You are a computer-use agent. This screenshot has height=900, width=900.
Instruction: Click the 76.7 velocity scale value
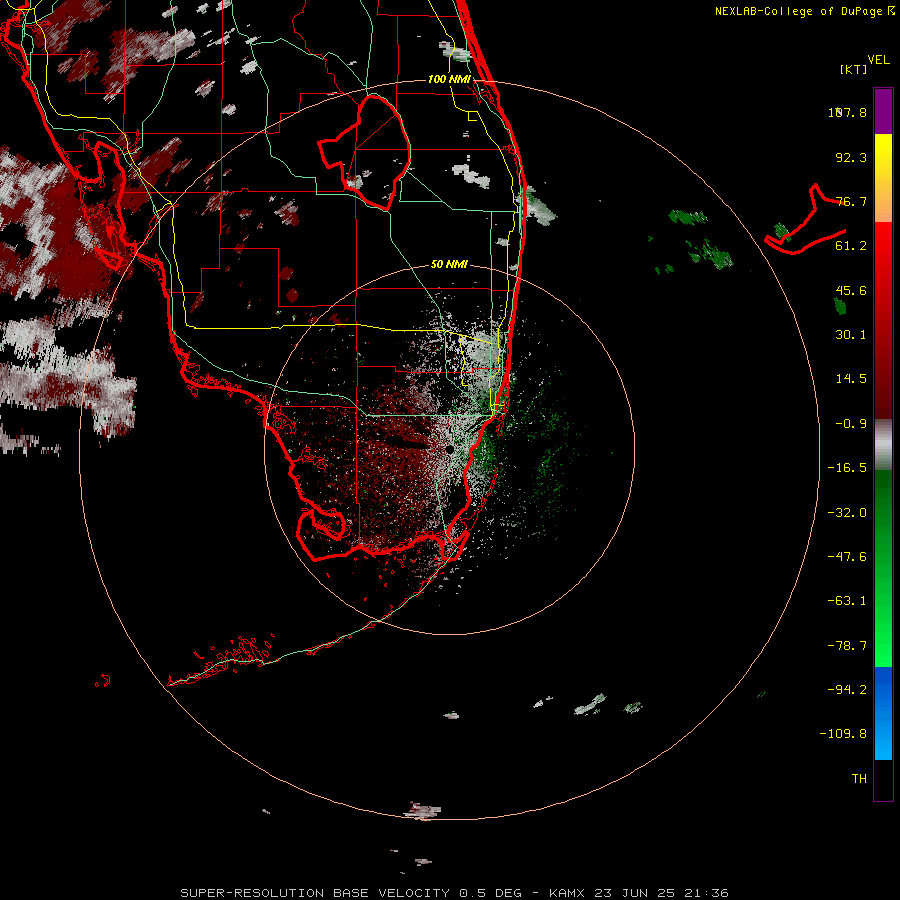point(851,201)
